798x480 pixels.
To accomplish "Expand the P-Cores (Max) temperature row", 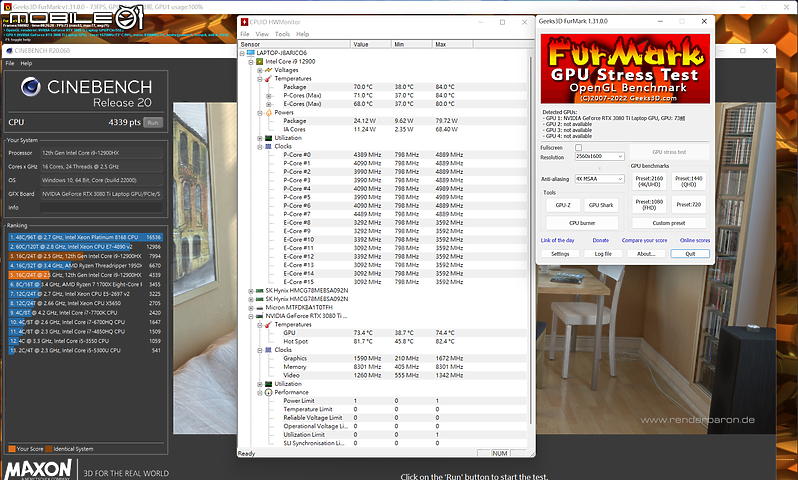I will click(269, 96).
